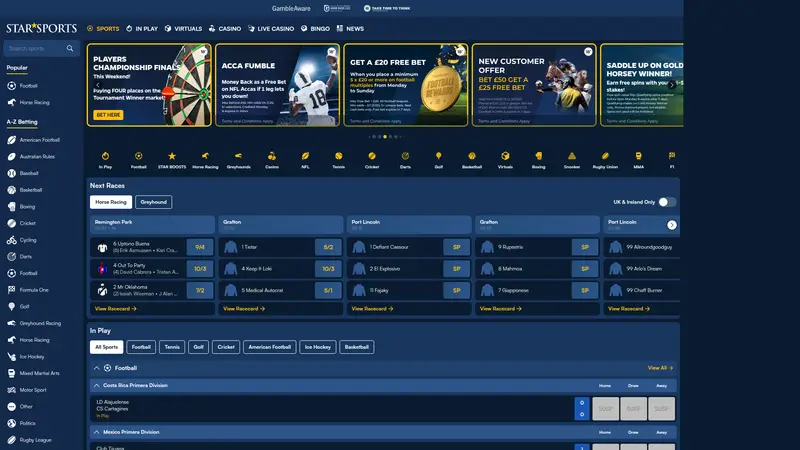Collapse the Mexico Primera Division group
Viewport: 800px width, 450px height.
[x=96, y=432]
